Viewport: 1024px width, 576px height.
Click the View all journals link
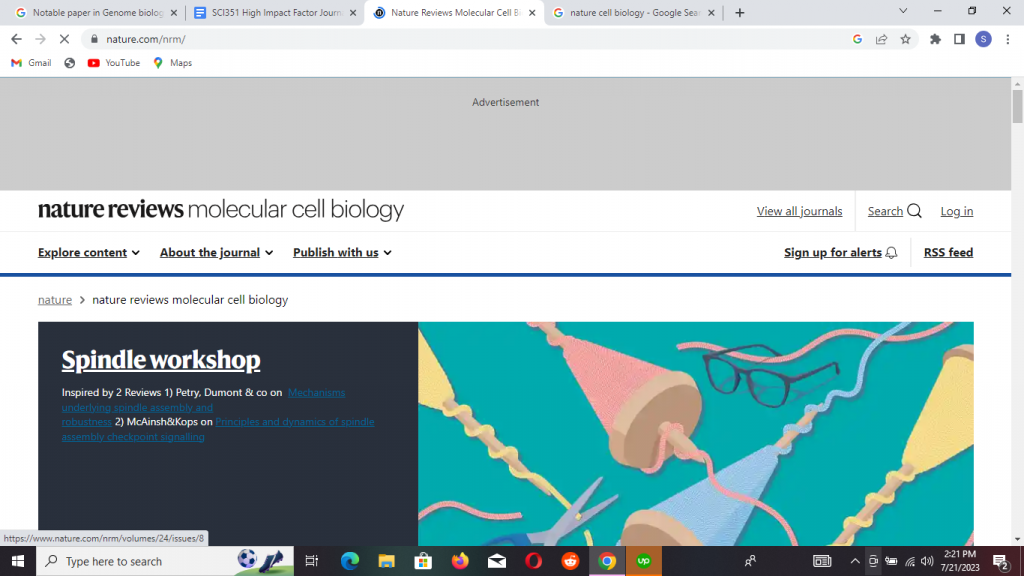[799, 211]
